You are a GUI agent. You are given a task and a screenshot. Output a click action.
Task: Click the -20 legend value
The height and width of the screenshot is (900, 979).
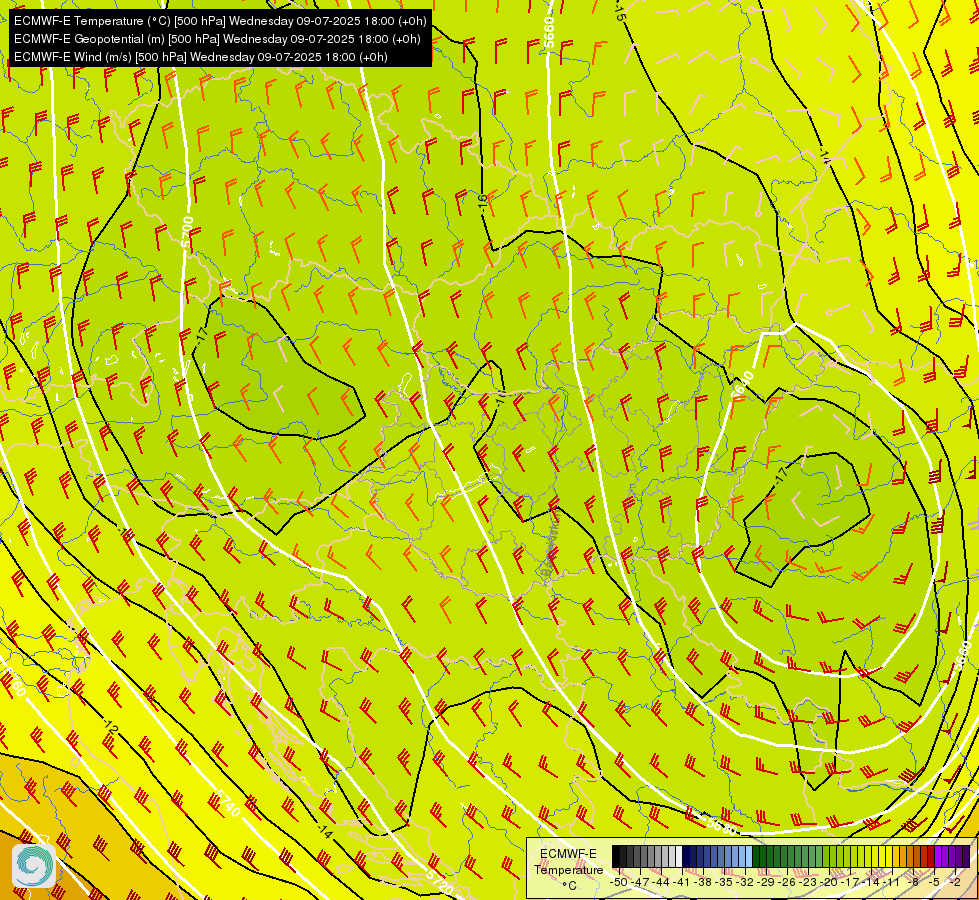(x=829, y=882)
